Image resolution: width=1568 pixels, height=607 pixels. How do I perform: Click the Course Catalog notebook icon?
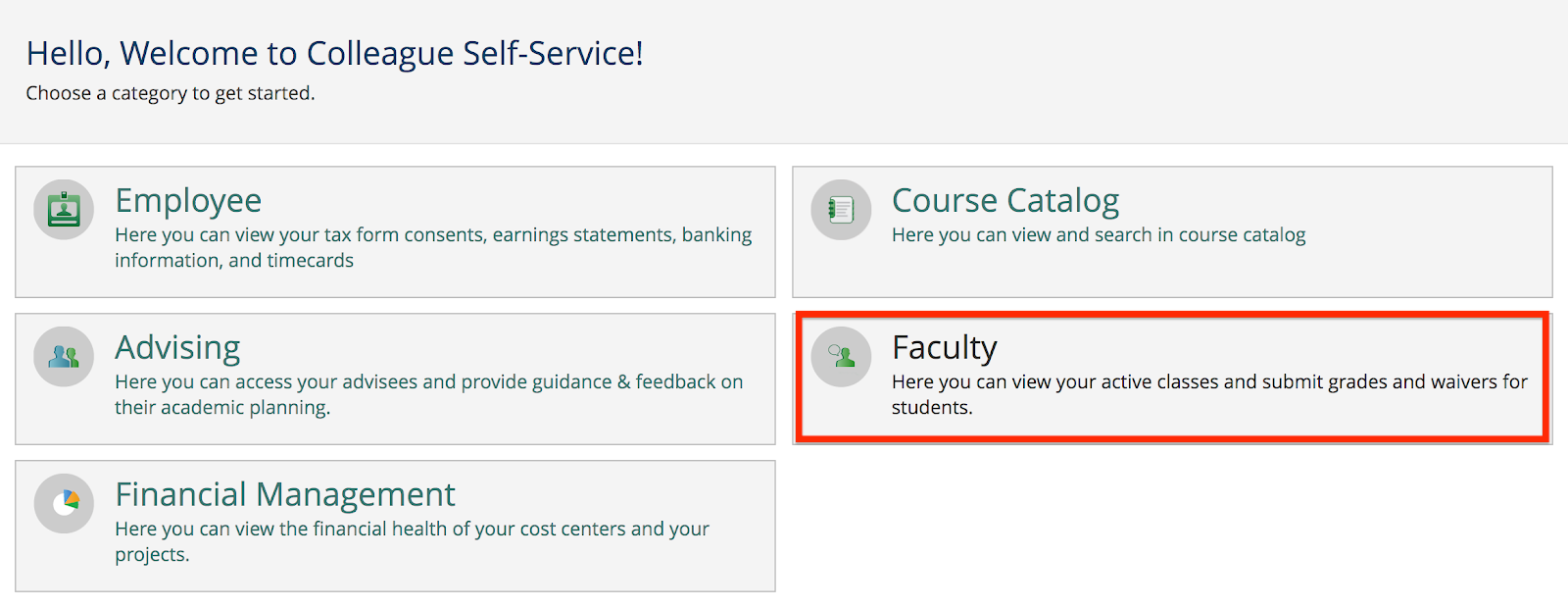click(841, 210)
